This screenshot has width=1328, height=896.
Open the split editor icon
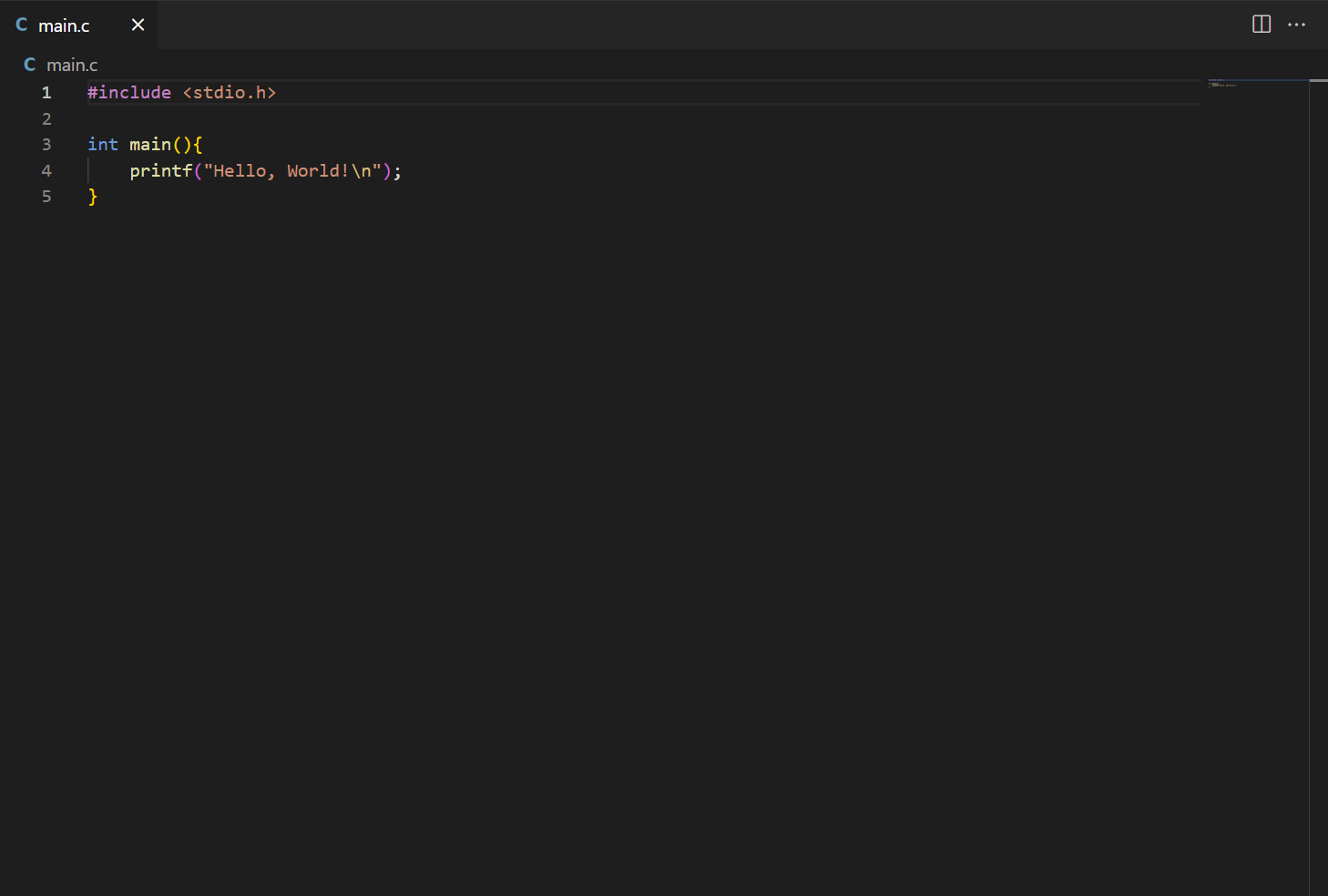pos(1261,25)
